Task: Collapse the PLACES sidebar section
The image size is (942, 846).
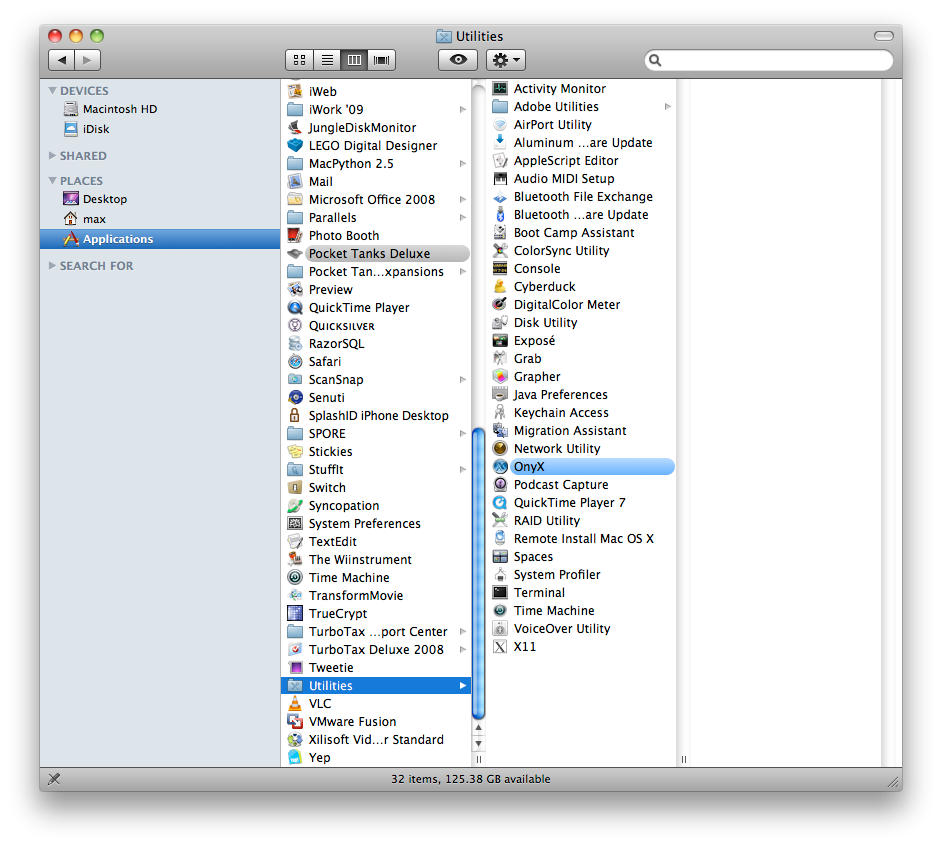Action: tap(53, 181)
